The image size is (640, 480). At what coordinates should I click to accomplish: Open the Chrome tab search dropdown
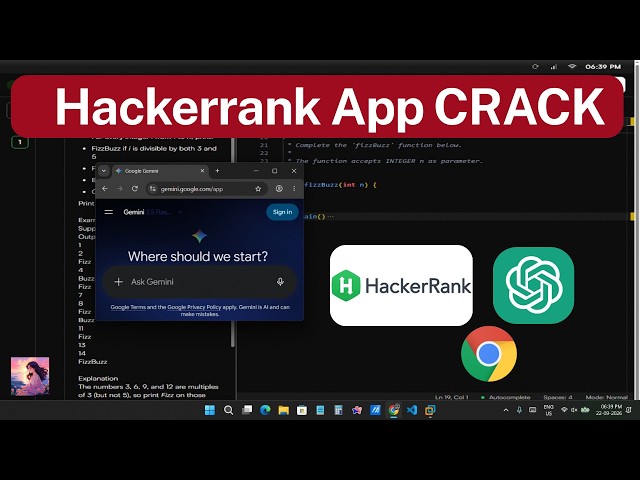[104, 171]
